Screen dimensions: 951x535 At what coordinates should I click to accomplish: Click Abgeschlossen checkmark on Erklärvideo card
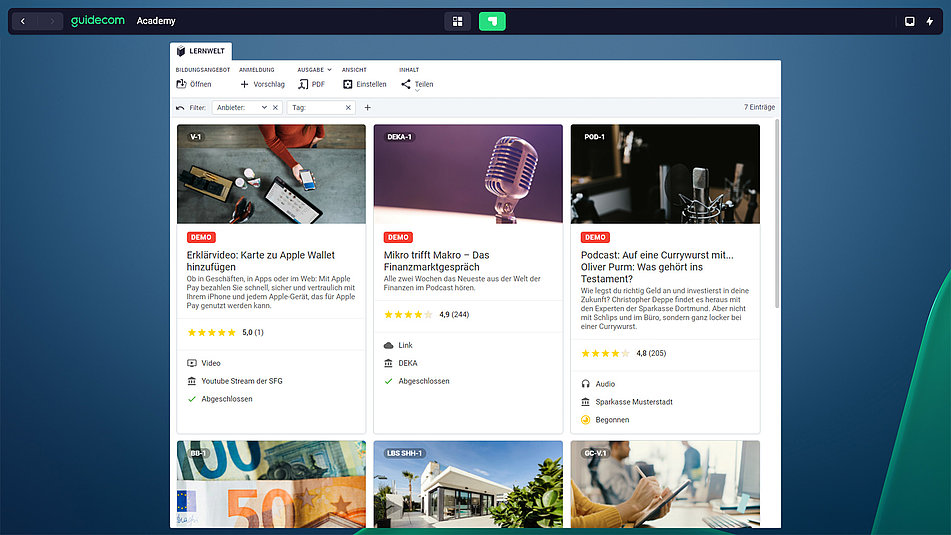[192, 399]
